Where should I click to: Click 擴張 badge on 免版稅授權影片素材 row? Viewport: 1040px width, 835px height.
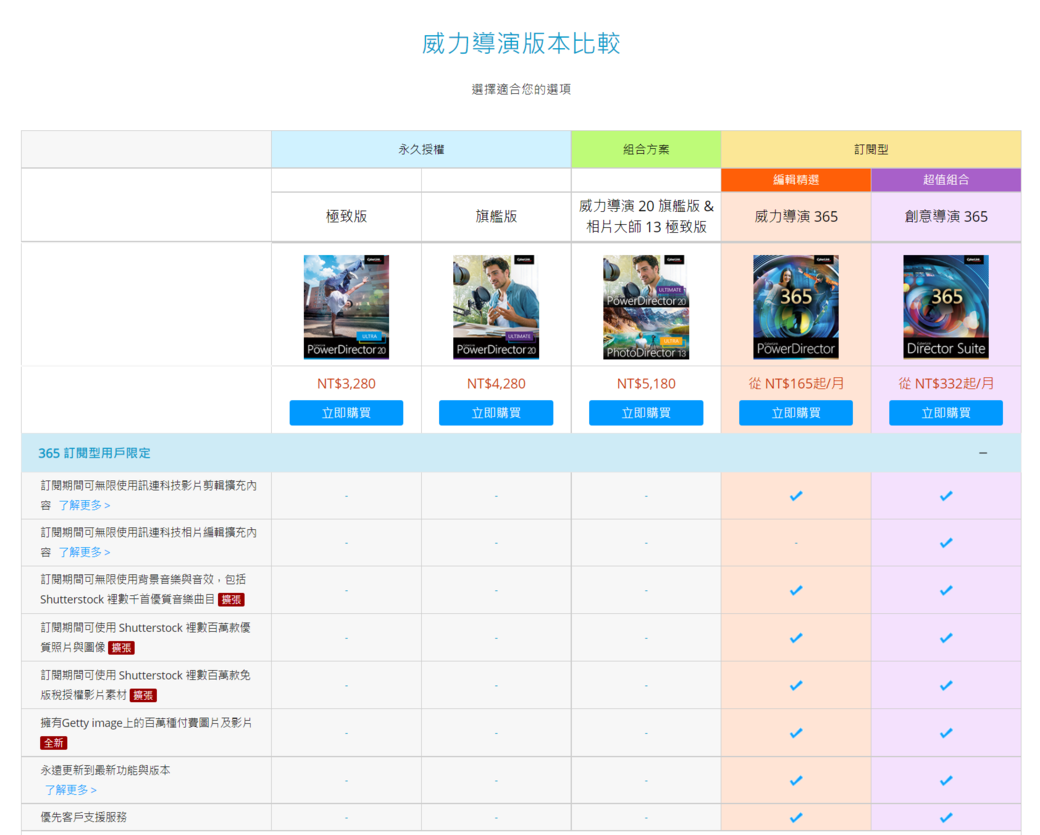143,695
